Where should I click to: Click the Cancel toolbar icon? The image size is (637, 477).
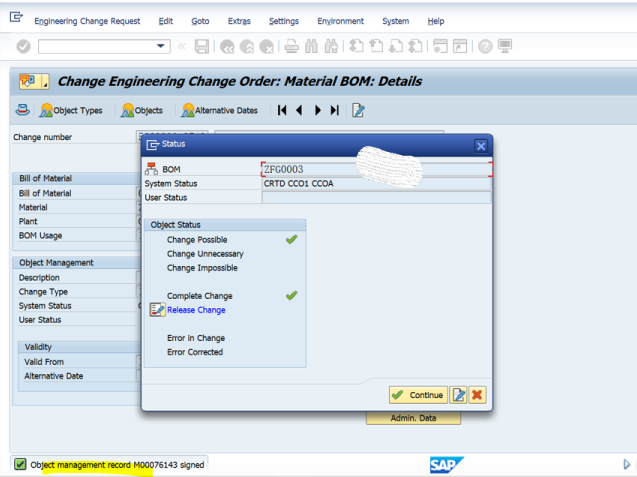267,47
